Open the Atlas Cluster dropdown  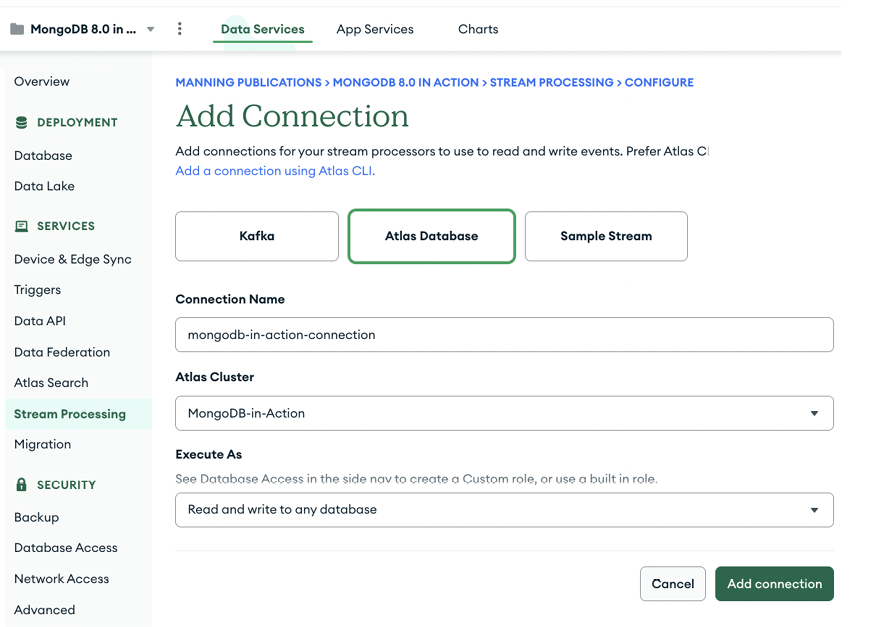pos(505,413)
